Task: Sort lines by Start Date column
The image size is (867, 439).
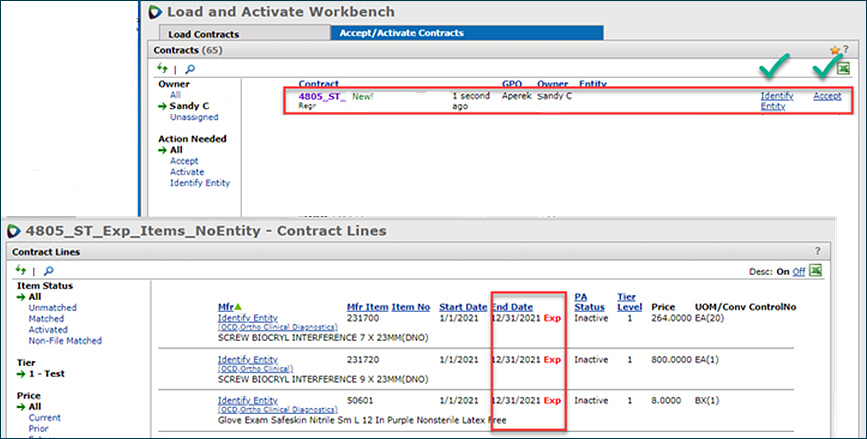Action: click(x=462, y=307)
